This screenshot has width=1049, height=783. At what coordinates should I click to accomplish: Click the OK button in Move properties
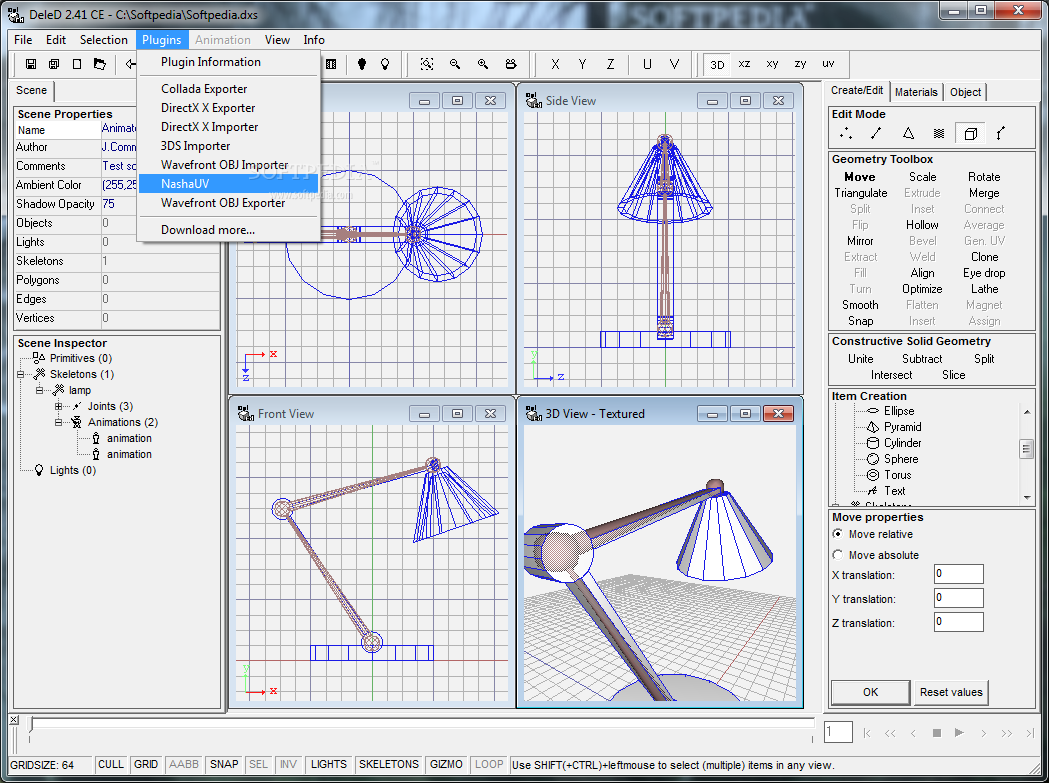870,692
